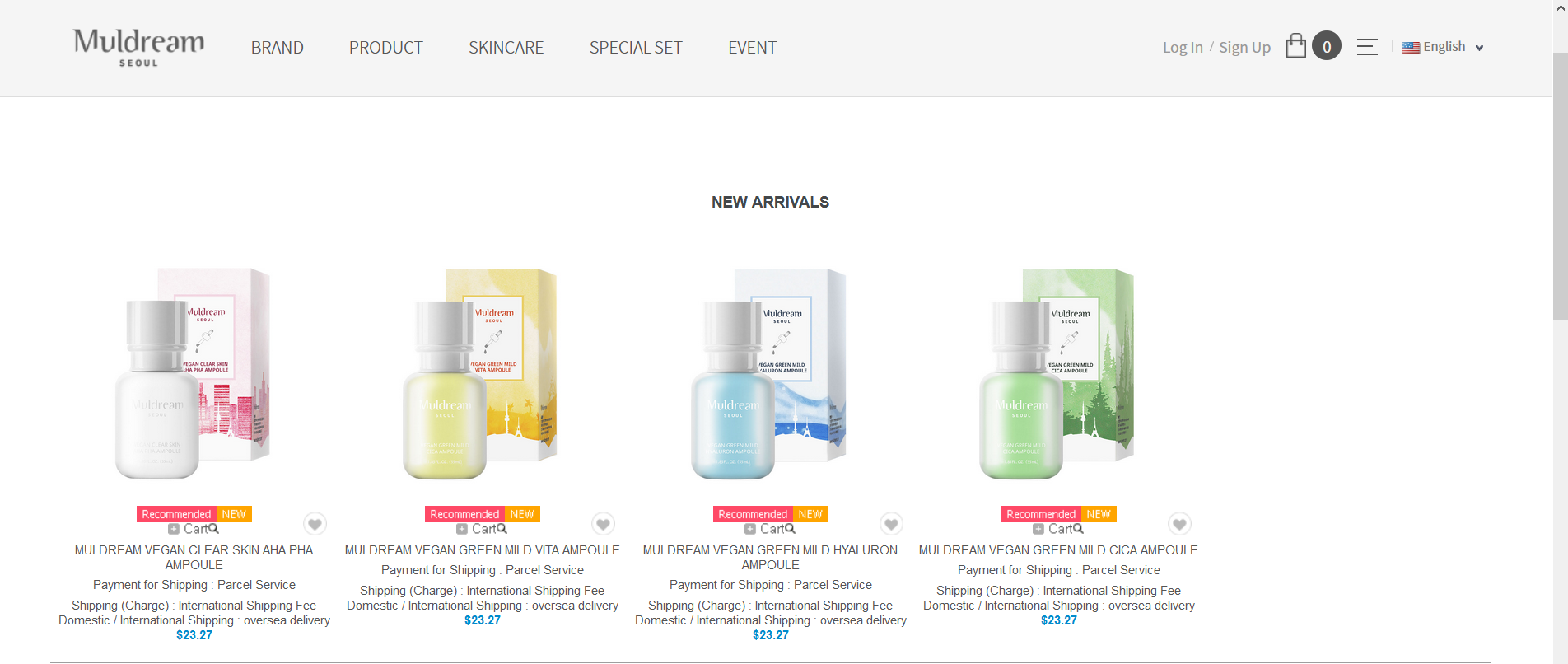The image size is (1568, 664).
Task: Open the SPECIAL SET menu
Action: tap(636, 48)
